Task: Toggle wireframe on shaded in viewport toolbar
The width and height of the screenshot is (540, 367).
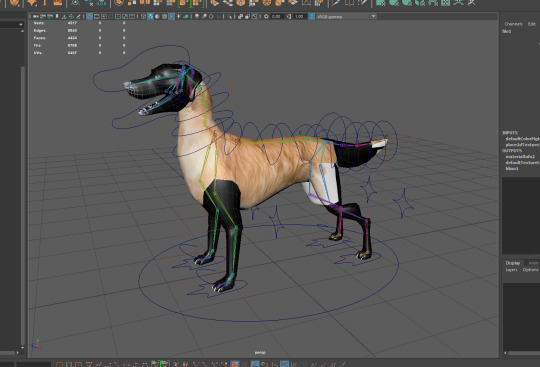Action: (164, 17)
